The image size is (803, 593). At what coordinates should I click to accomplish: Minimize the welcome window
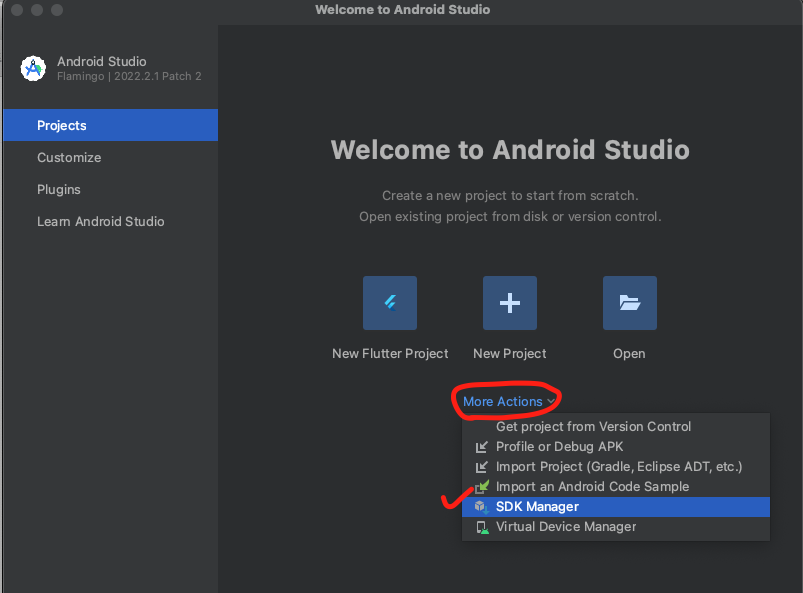point(37,10)
